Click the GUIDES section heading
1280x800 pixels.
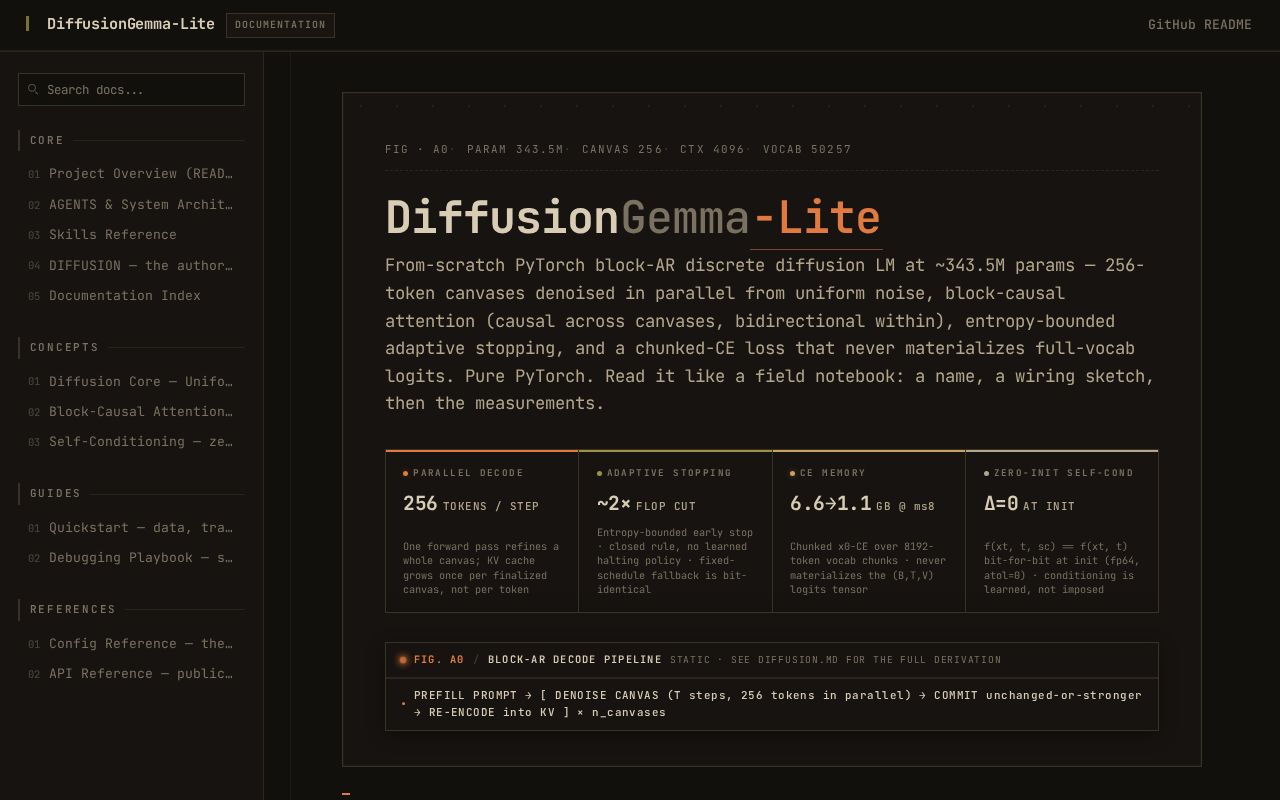55,493
